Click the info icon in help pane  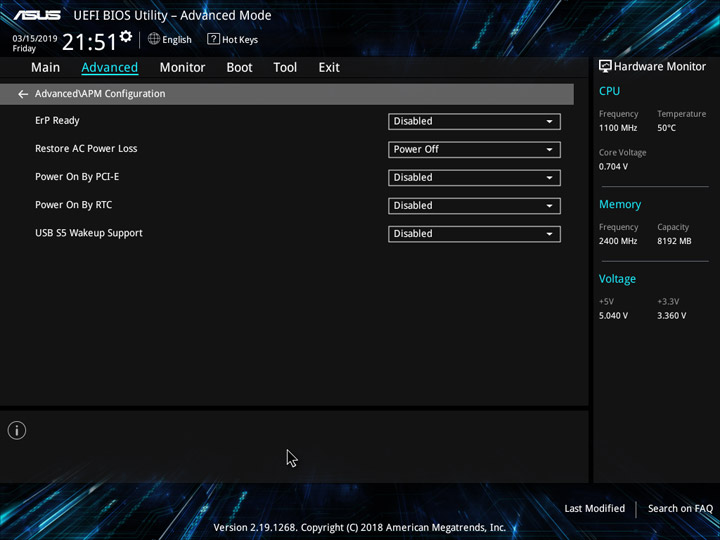pyautogui.click(x=17, y=430)
